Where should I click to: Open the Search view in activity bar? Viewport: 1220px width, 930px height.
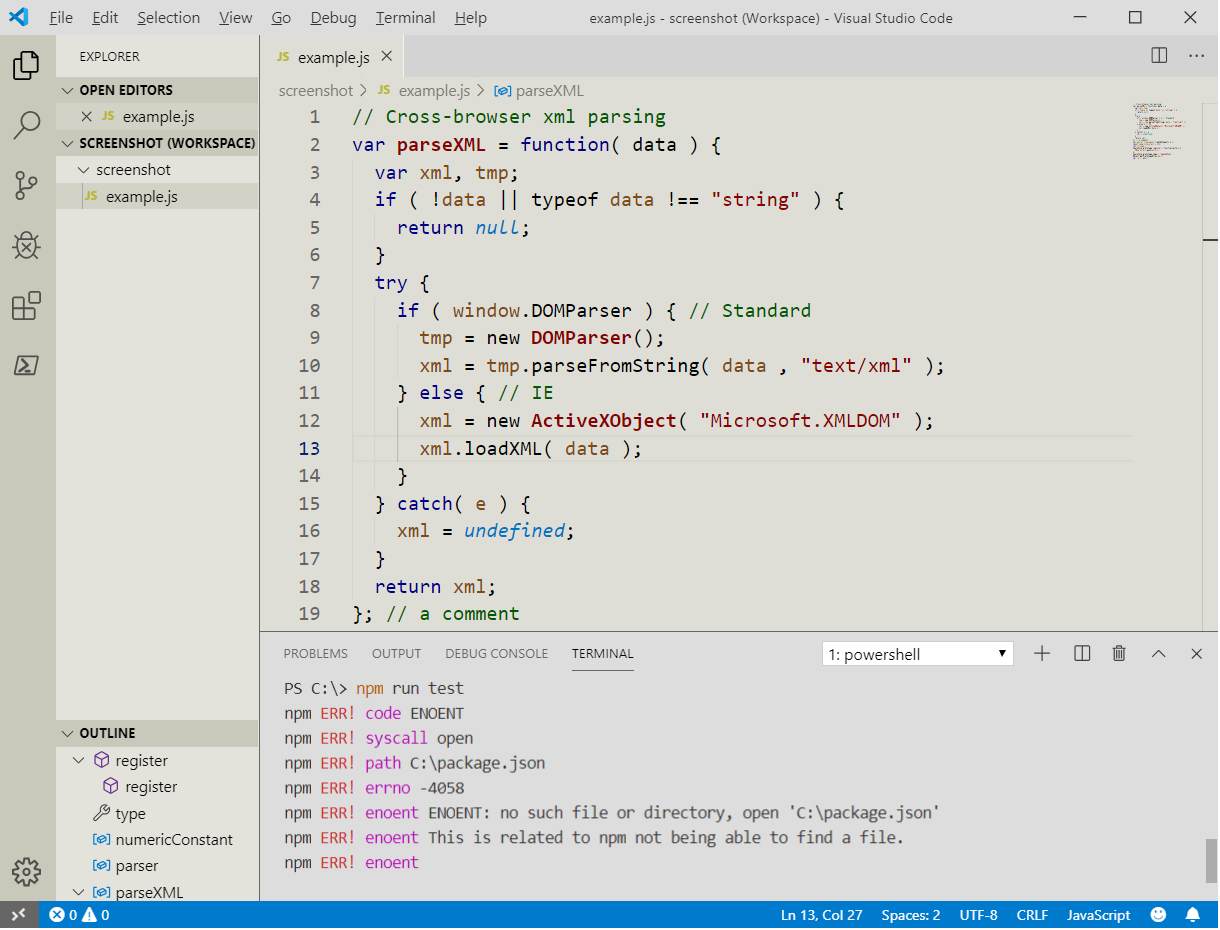tap(26, 126)
